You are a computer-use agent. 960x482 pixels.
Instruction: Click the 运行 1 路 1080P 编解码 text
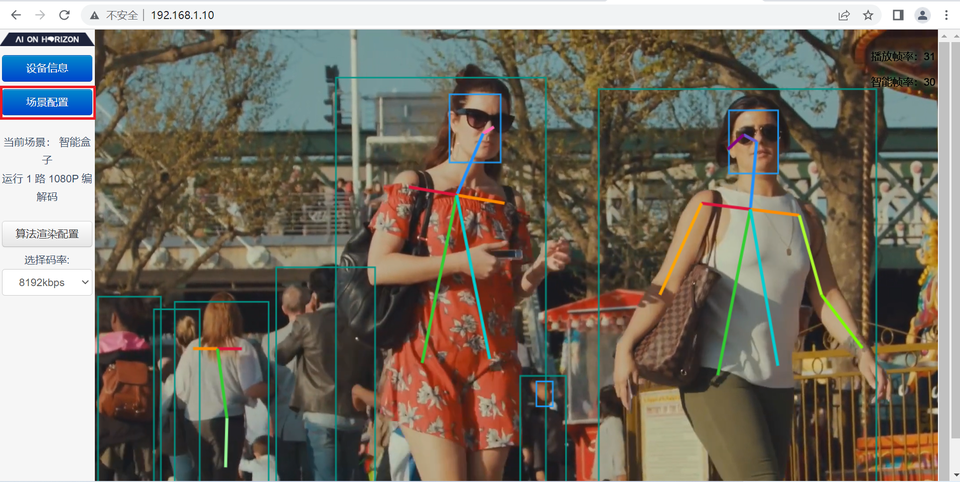click(x=47, y=188)
